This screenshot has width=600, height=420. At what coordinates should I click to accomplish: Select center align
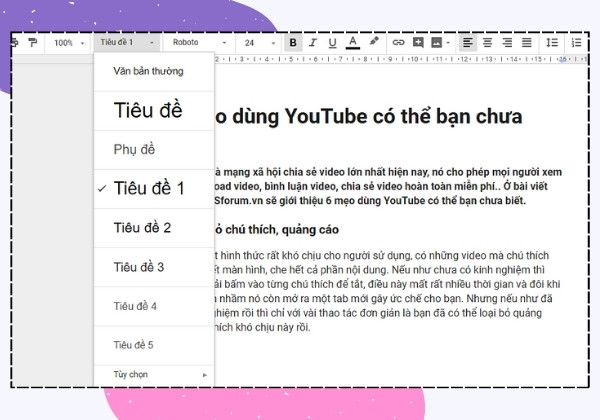pos(488,42)
